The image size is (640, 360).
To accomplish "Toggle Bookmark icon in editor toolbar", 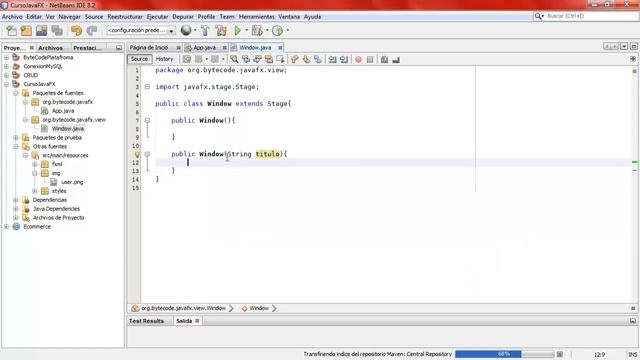I will pyautogui.click(x=318, y=59).
